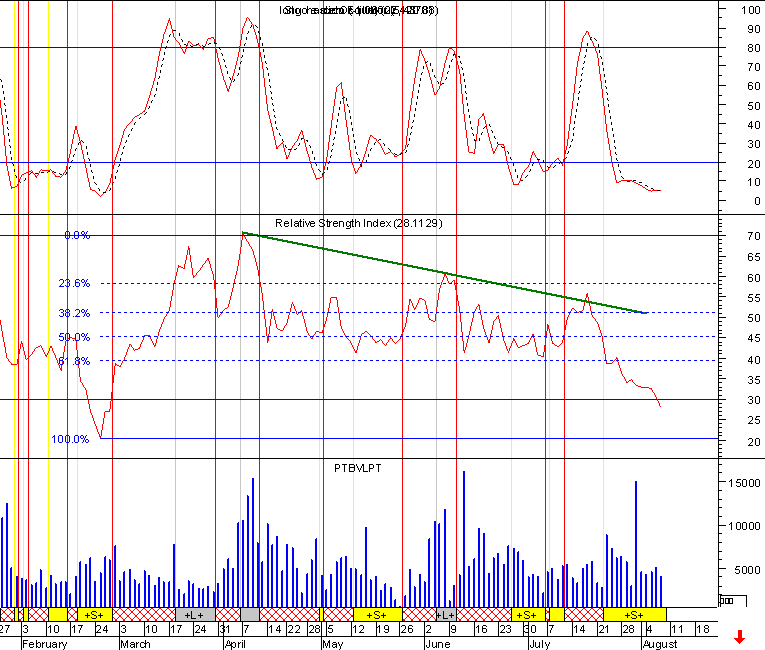
Task: Click the 15000 value on volume scale
Action: 744,483
